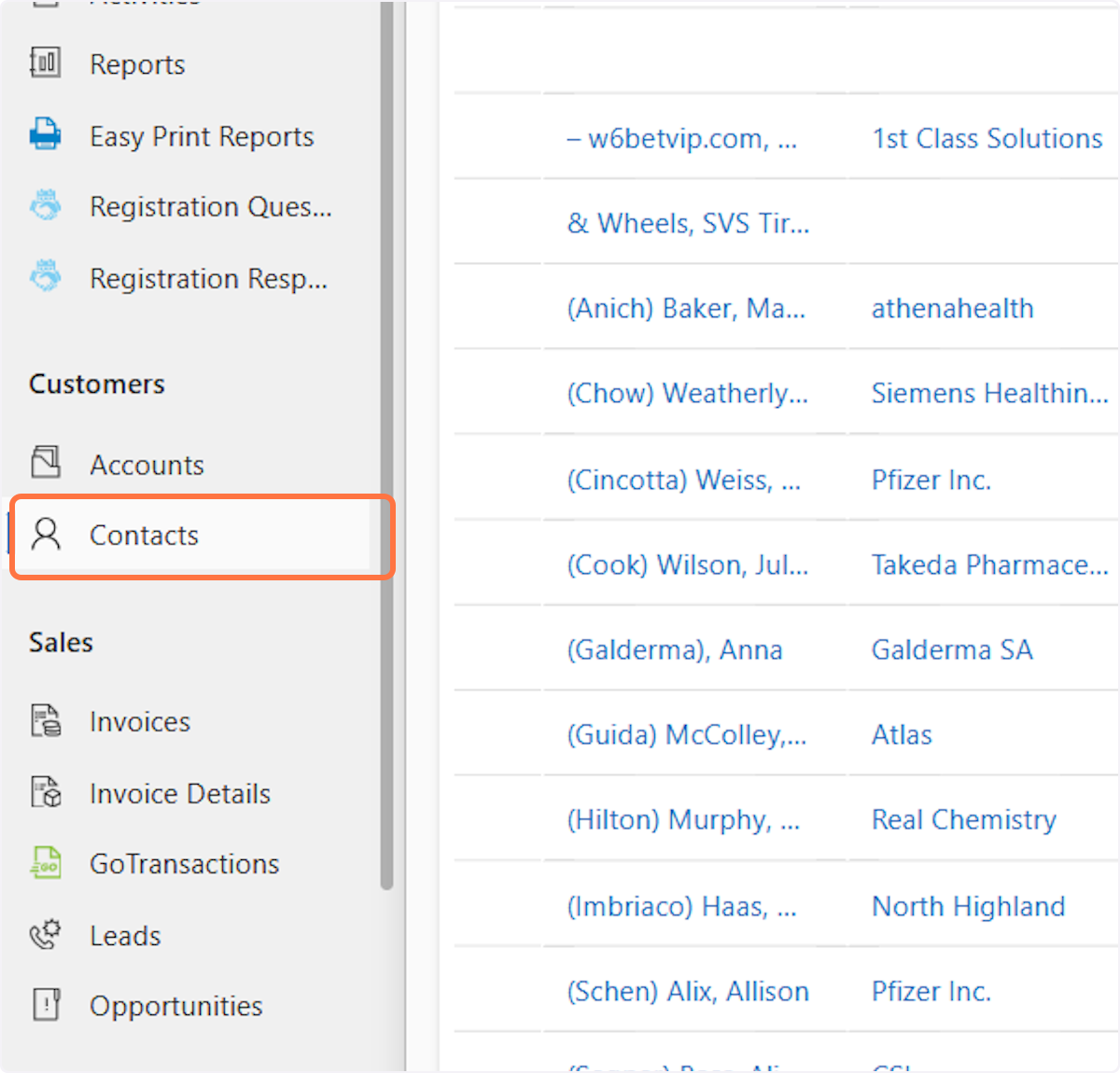Open contact (Anich) Baker link
This screenshot has width=1120, height=1073.
click(x=686, y=309)
